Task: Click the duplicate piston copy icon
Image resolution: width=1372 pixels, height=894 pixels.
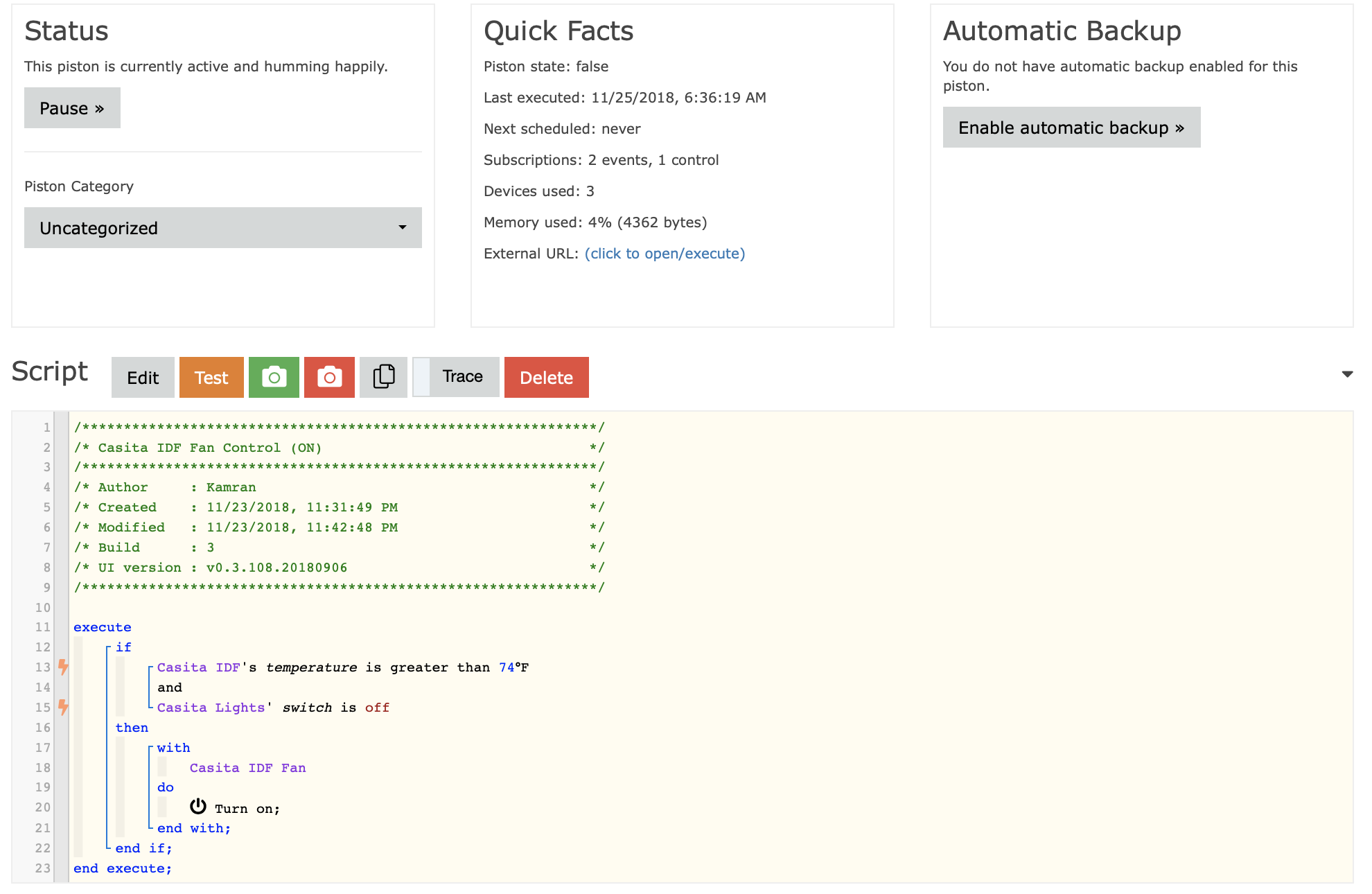Action: 383,377
